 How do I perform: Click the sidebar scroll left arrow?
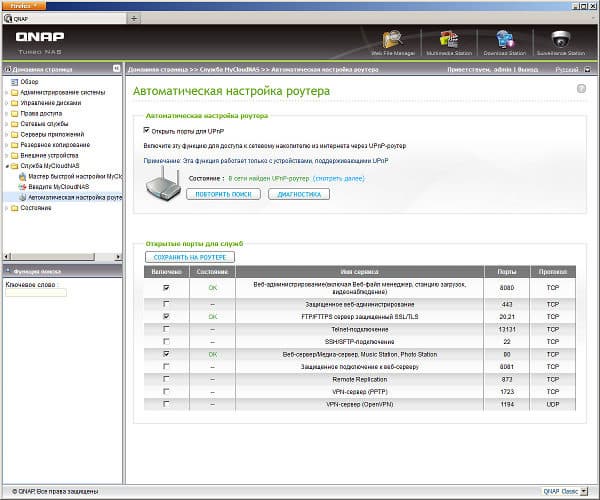click(7, 257)
